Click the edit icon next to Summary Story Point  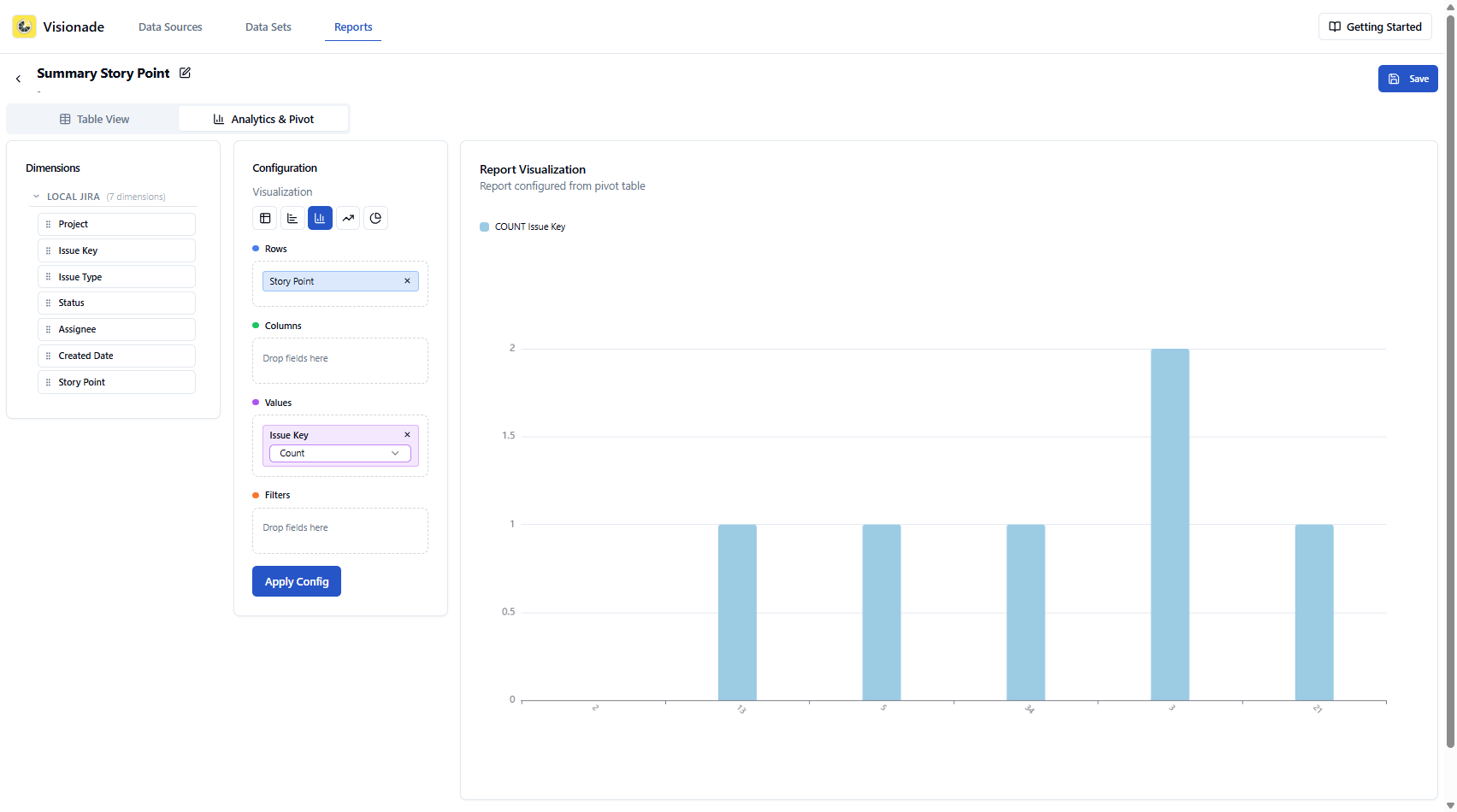coord(185,73)
